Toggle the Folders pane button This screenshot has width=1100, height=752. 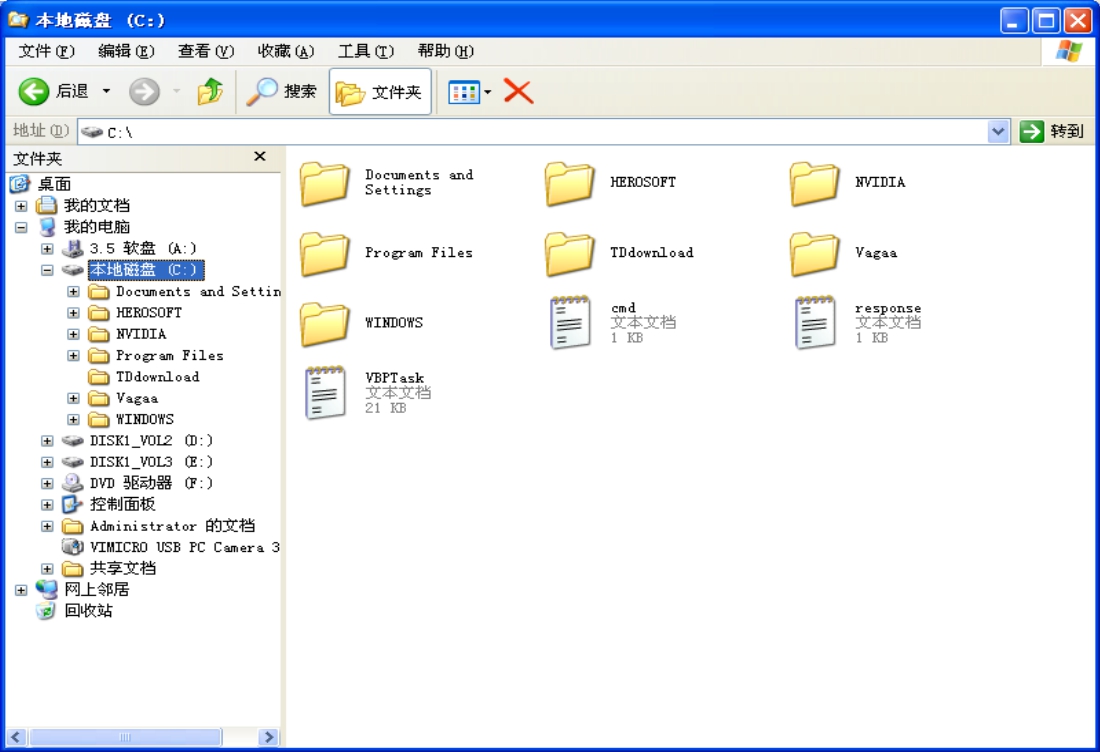380,92
